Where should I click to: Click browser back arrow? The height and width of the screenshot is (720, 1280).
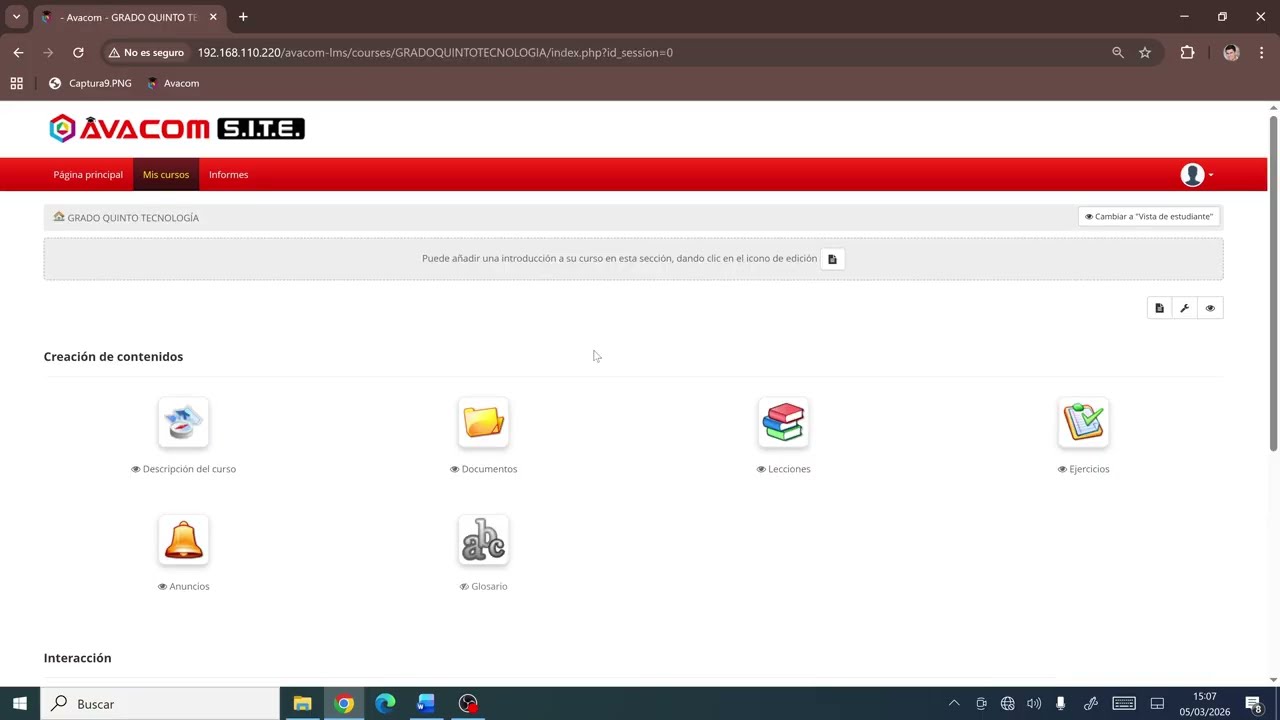pos(18,52)
